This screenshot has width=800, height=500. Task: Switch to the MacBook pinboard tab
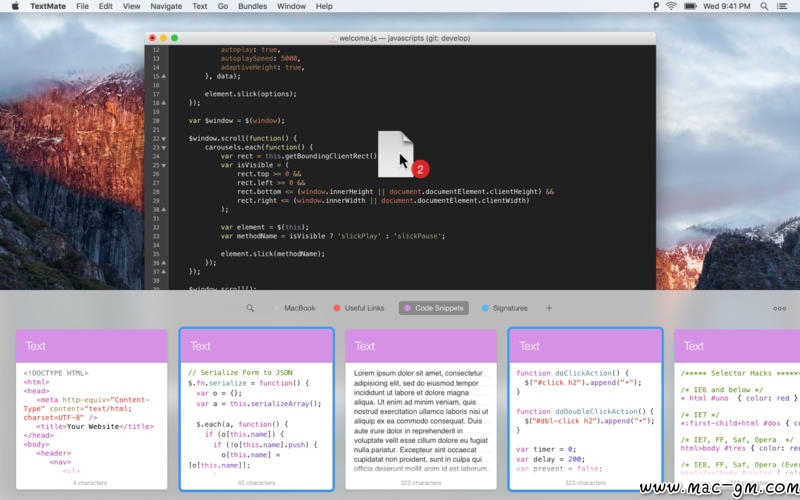pyautogui.click(x=295, y=308)
